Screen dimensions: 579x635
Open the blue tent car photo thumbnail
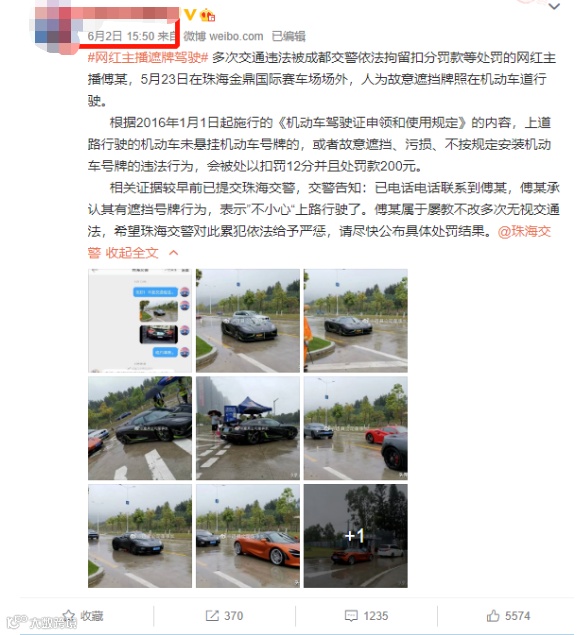point(248,428)
